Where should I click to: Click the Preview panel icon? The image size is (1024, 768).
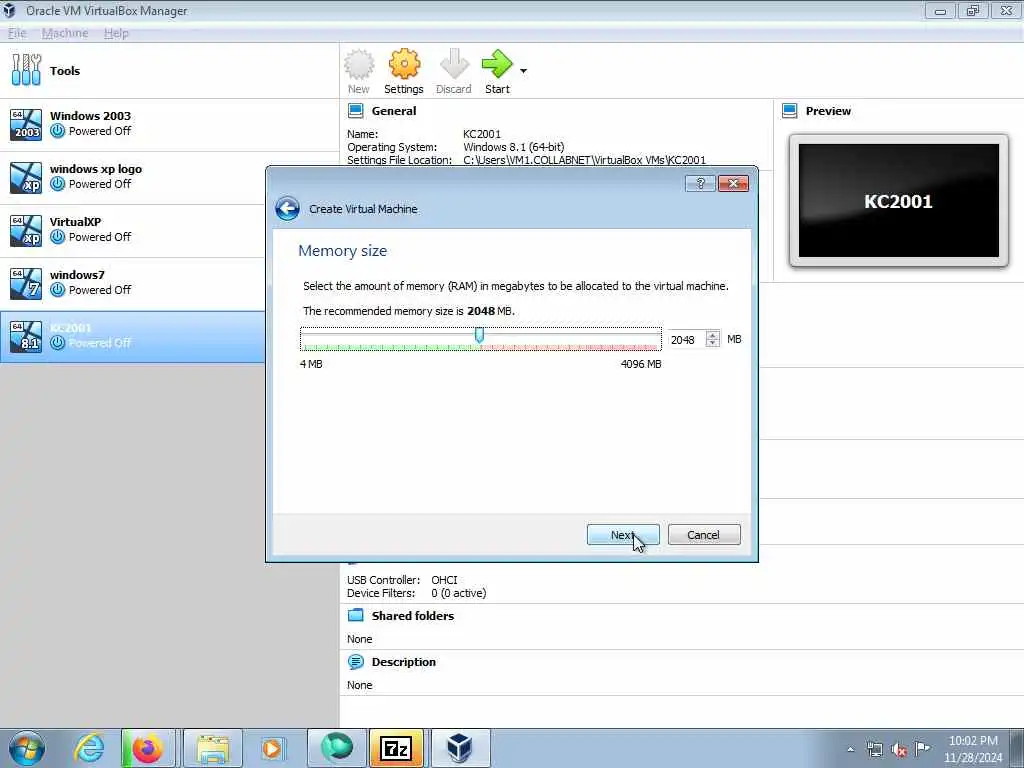790,111
